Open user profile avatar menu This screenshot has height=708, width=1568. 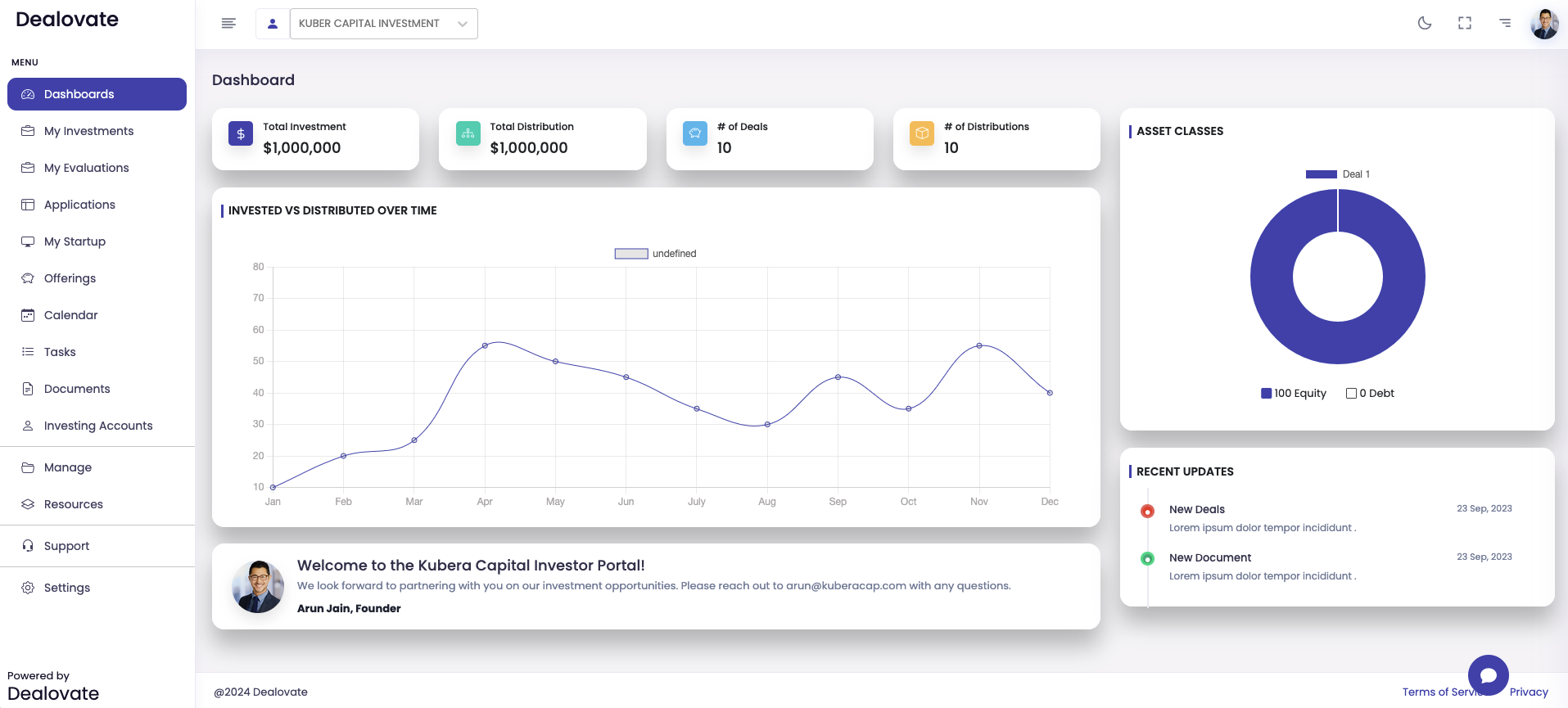[x=1544, y=24]
